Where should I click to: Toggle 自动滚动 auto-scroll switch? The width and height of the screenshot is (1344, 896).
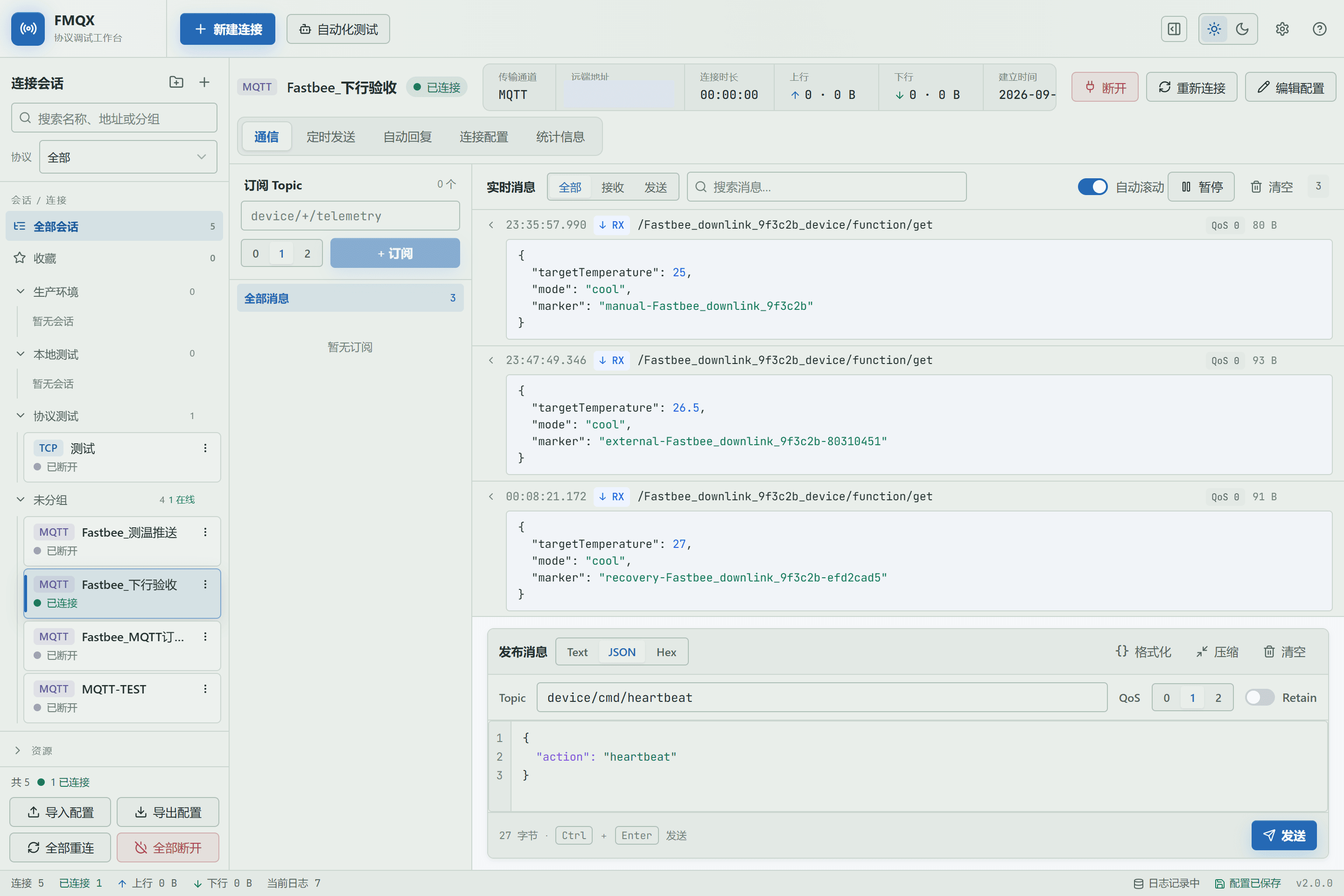click(x=1092, y=187)
